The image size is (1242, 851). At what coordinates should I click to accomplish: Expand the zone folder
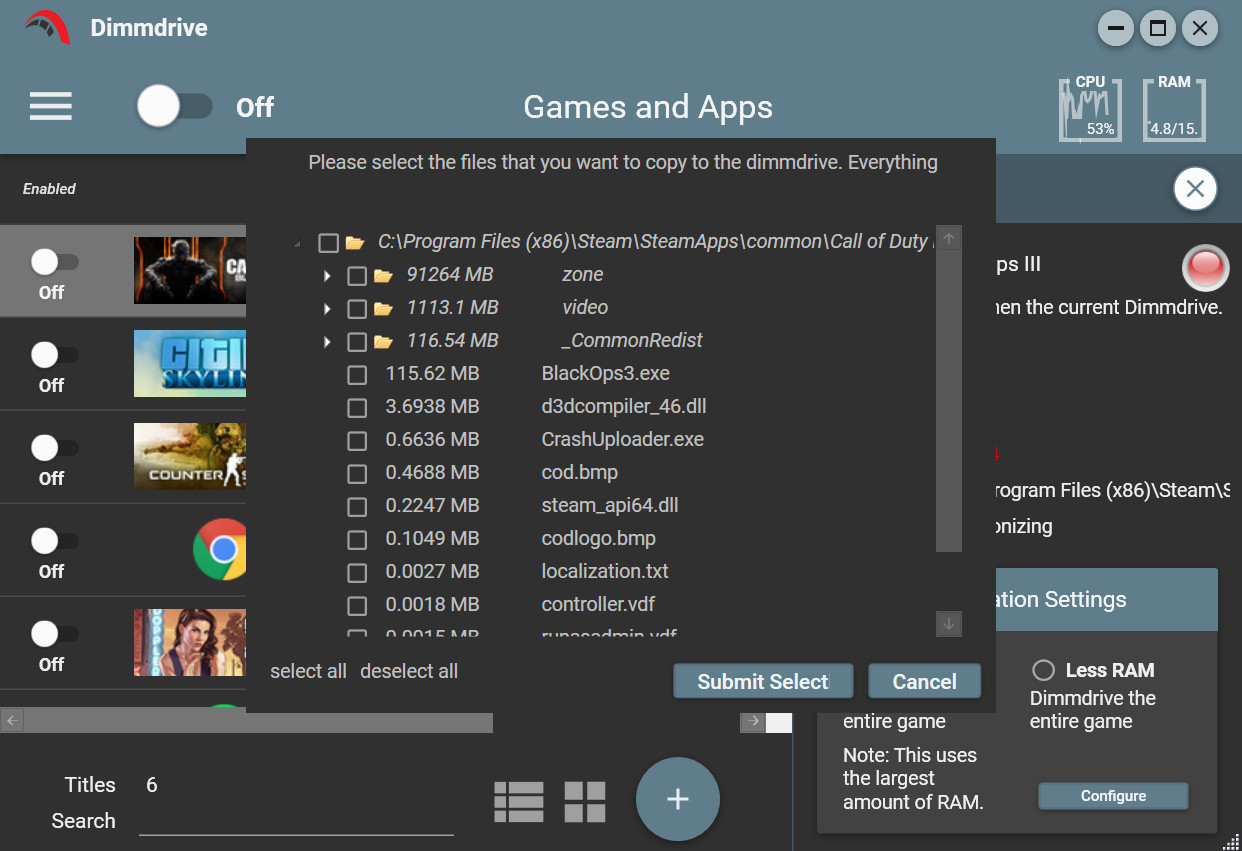tap(327, 275)
